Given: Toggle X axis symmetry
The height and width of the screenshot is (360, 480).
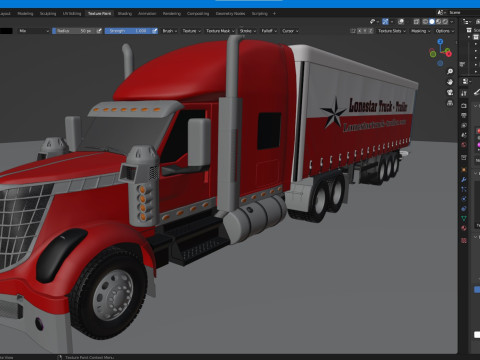Looking at the screenshot, I should [x=360, y=31].
